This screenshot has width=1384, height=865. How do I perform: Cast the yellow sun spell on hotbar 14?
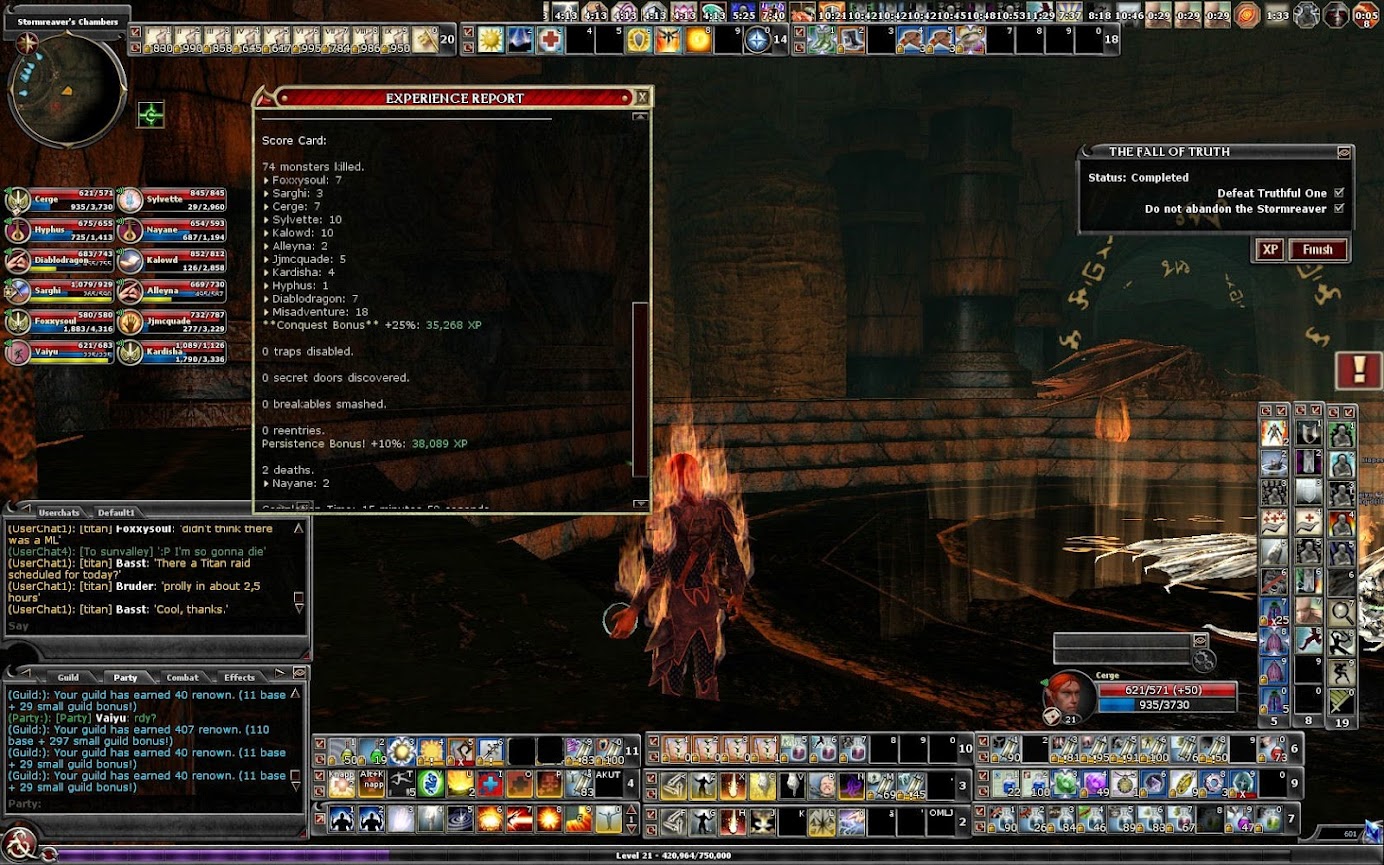click(x=489, y=40)
